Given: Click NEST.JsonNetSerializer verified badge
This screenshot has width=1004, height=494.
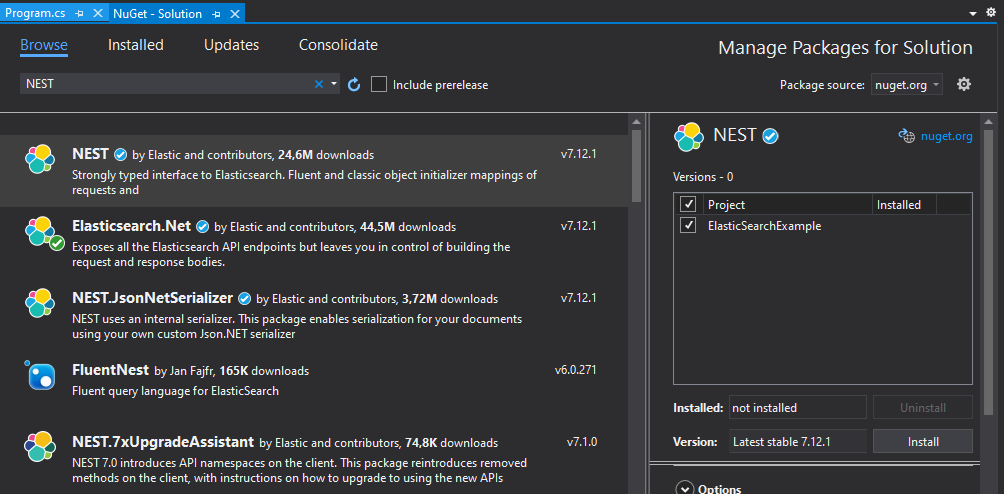Looking at the screenshot, I should [x=244, y=298].
